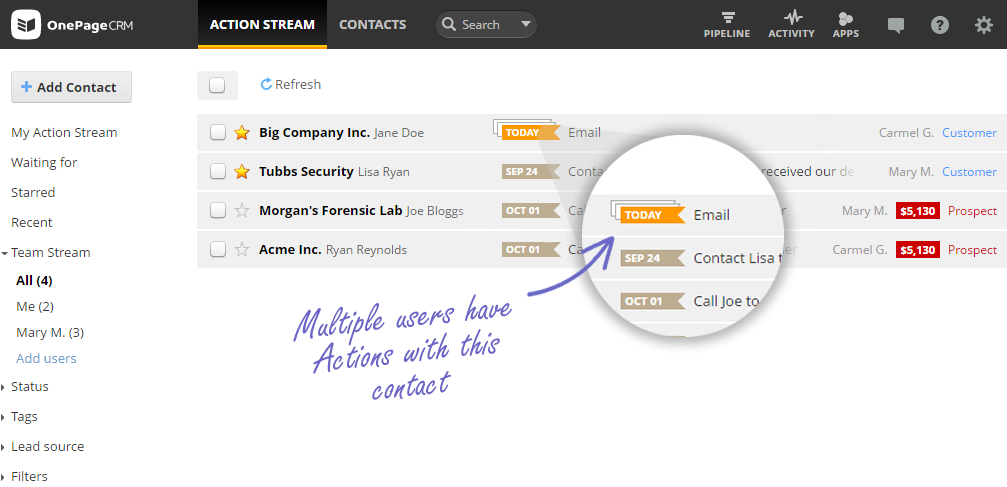Tick the select-all checkbox
This screenshot has width=1007, height=487.
click(x=217, y=85)
